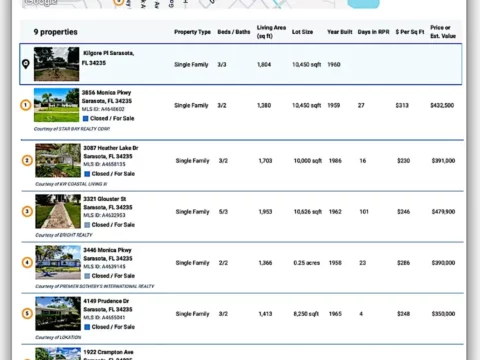Viewport: 480px width, 360px height.
Task: Select the orange number 2 marker
Action: (x=27, y=161)
